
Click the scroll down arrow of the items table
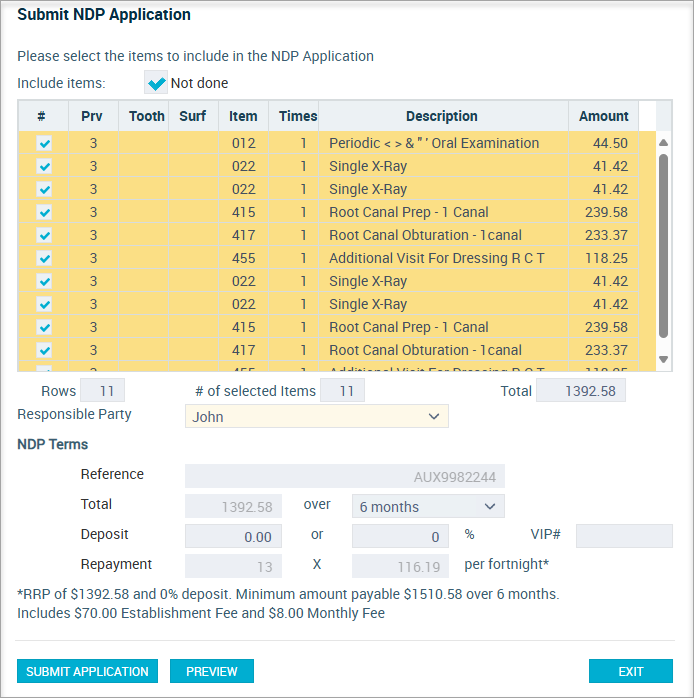(663, 359)
